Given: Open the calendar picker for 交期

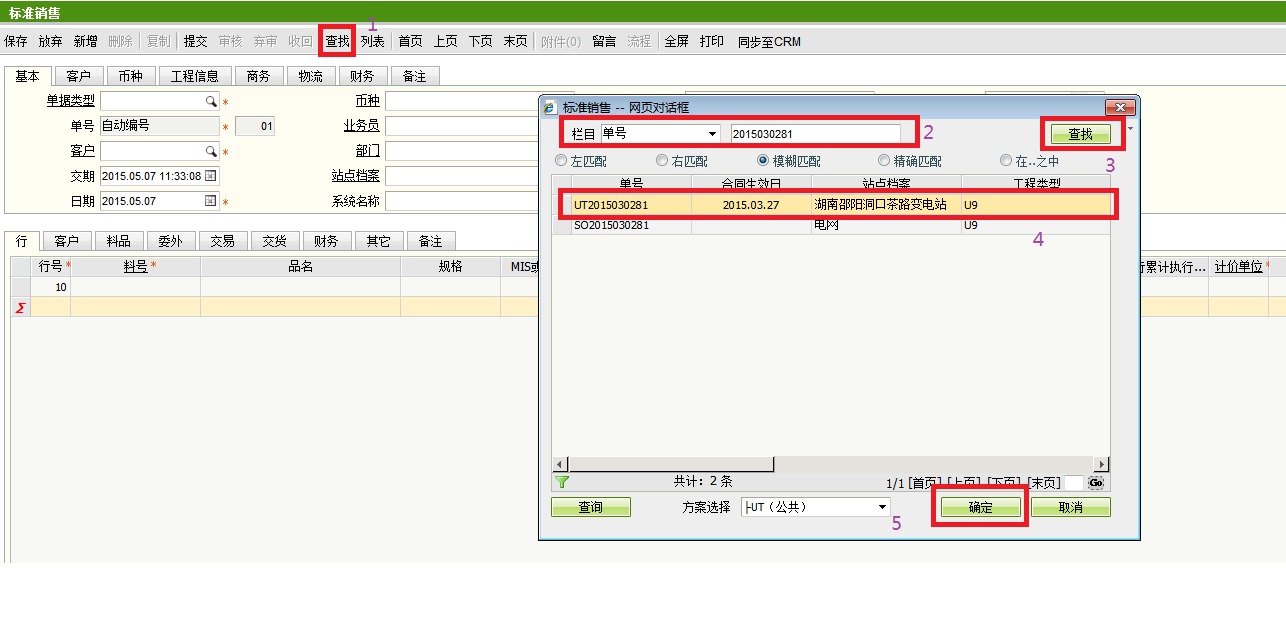Looking at the screenshot, I should [x=210, y=176].
